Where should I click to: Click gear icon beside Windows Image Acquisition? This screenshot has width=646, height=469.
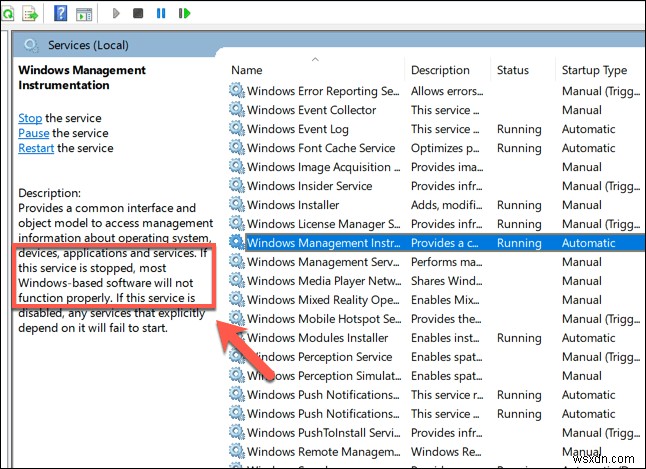coord(236,166)
